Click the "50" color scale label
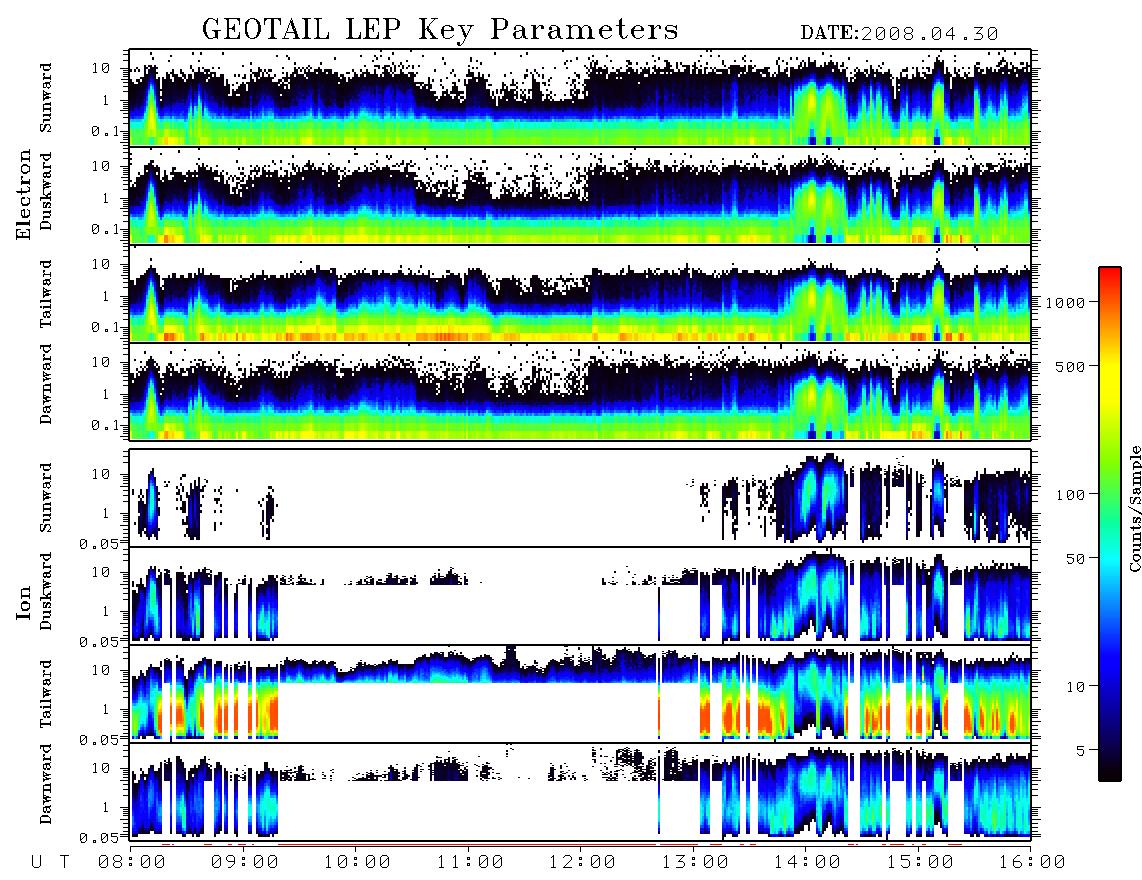 coord(1075,559)
